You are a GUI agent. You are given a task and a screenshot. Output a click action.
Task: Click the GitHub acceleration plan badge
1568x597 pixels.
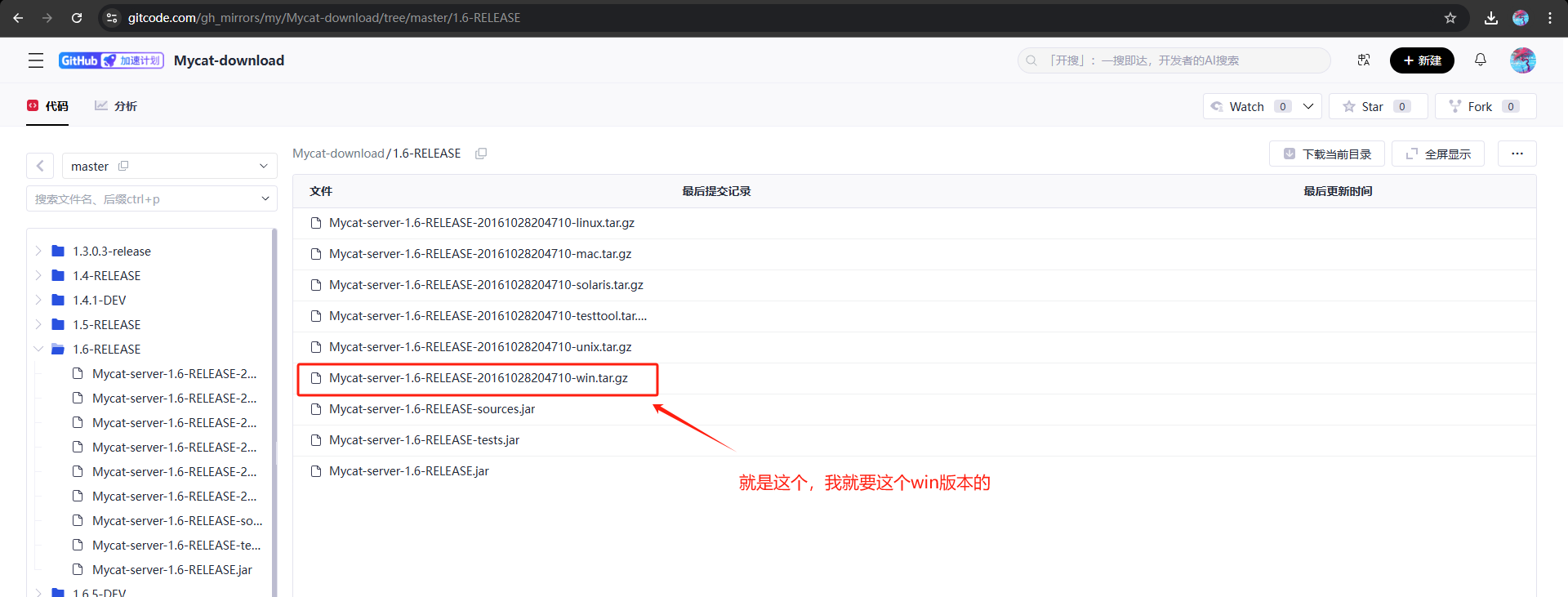(x=111, y=60)
